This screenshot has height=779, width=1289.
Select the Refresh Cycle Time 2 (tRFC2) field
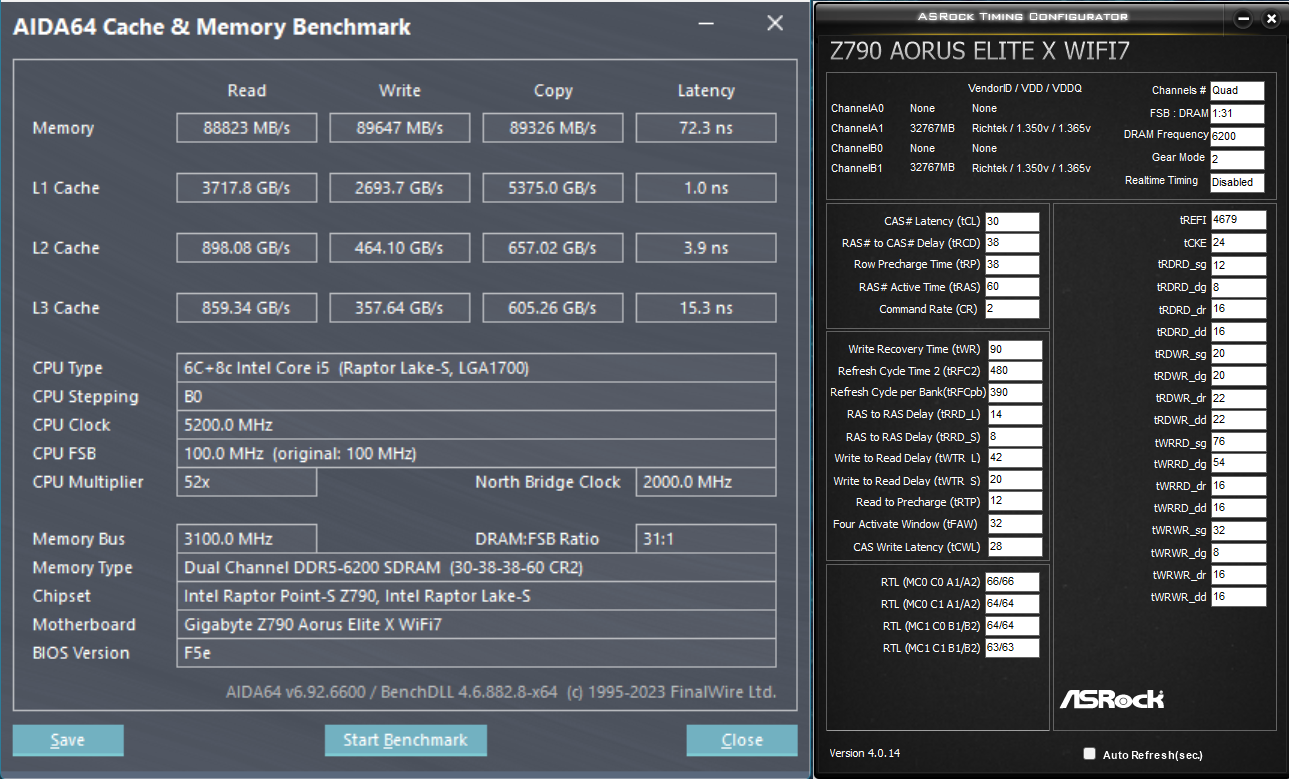[1014, 371]
